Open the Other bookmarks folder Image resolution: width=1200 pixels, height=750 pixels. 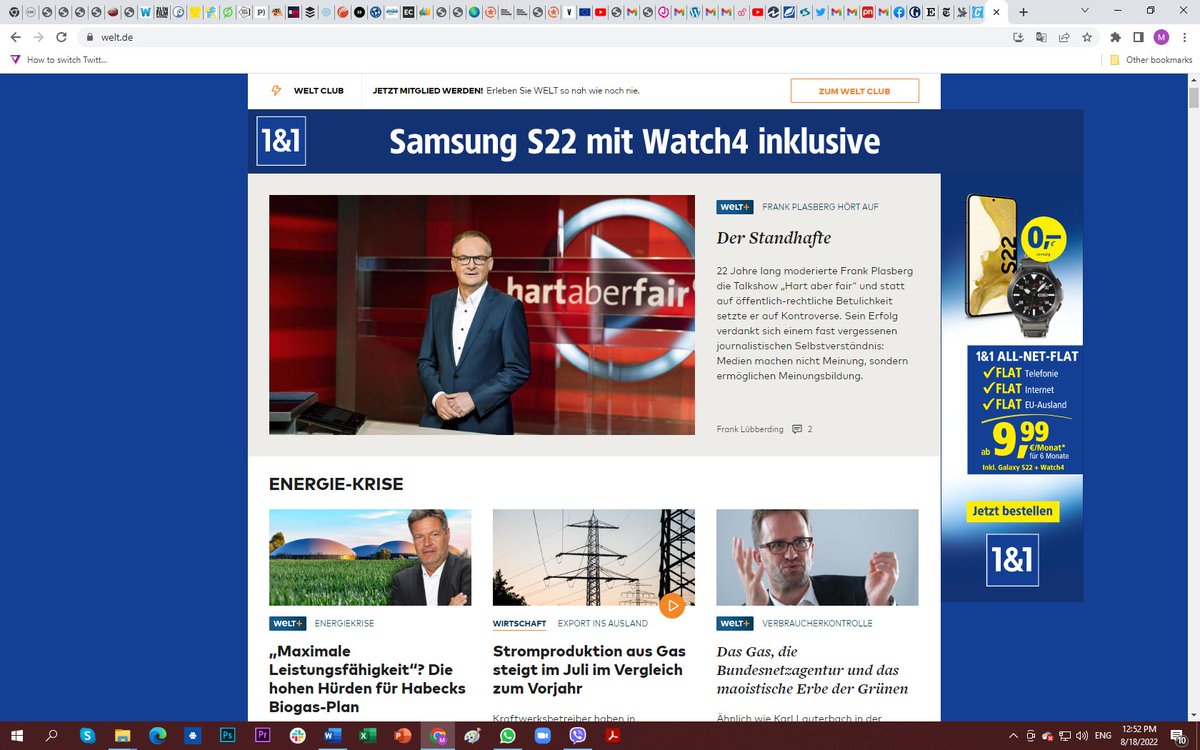pyautogui.click(x=1151, y=60)
